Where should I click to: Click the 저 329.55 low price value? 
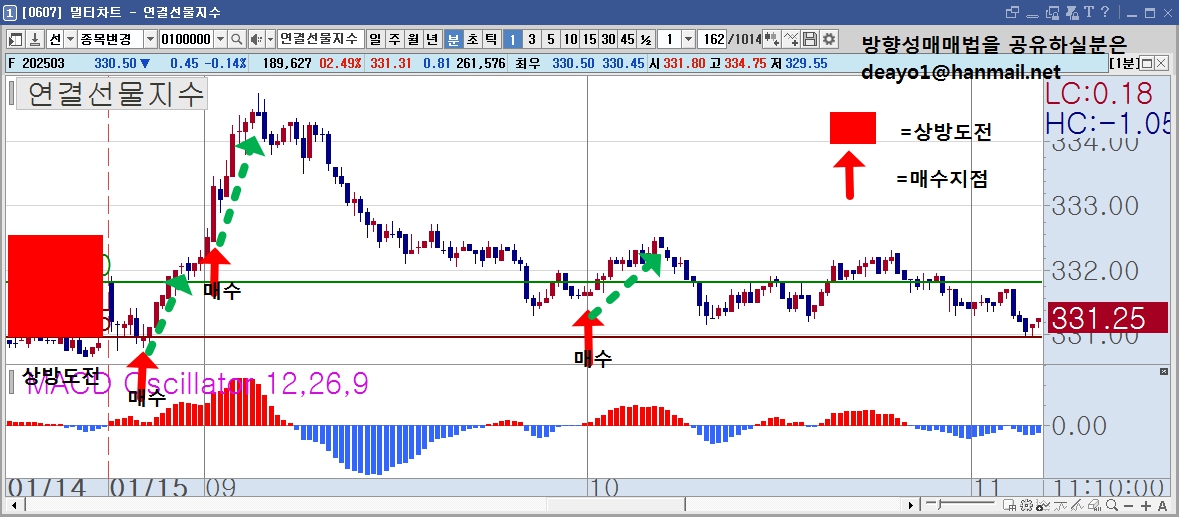799,64
